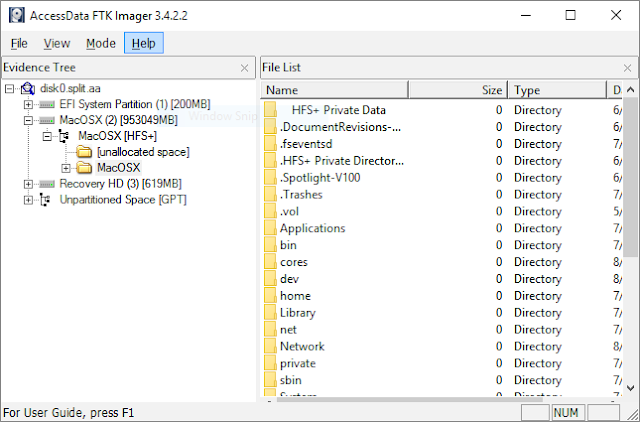Click the Recovery HD partition drive icon
This screenshot has width=640, height=422.
pyautogui.click(x=46, y=184)
